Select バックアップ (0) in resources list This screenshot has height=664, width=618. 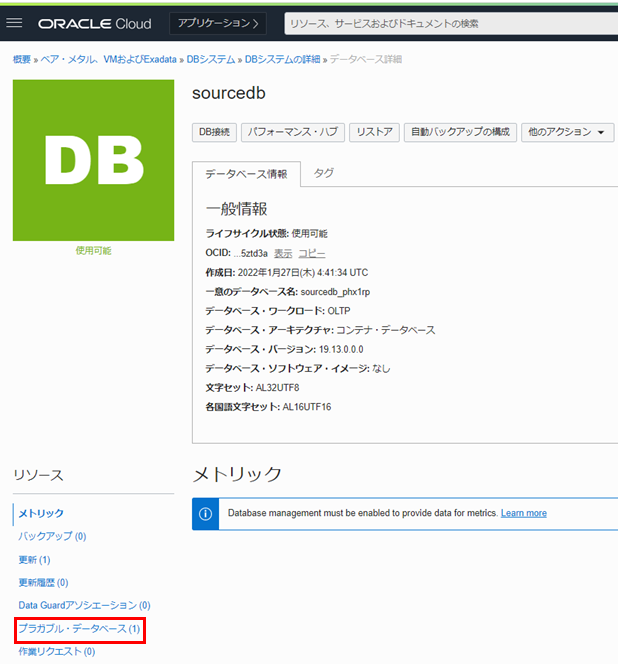point(52,537)
